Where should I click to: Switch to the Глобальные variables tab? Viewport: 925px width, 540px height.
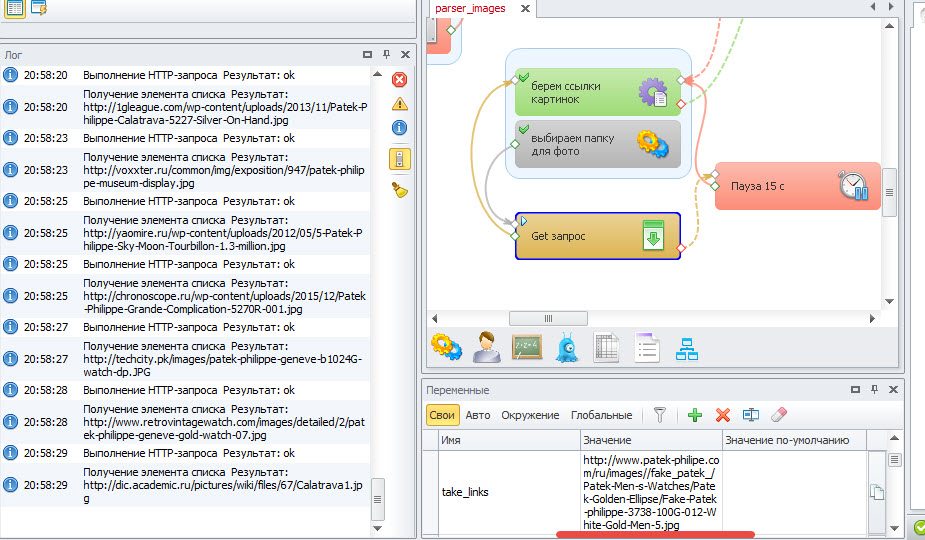click(x=601, y=415)
